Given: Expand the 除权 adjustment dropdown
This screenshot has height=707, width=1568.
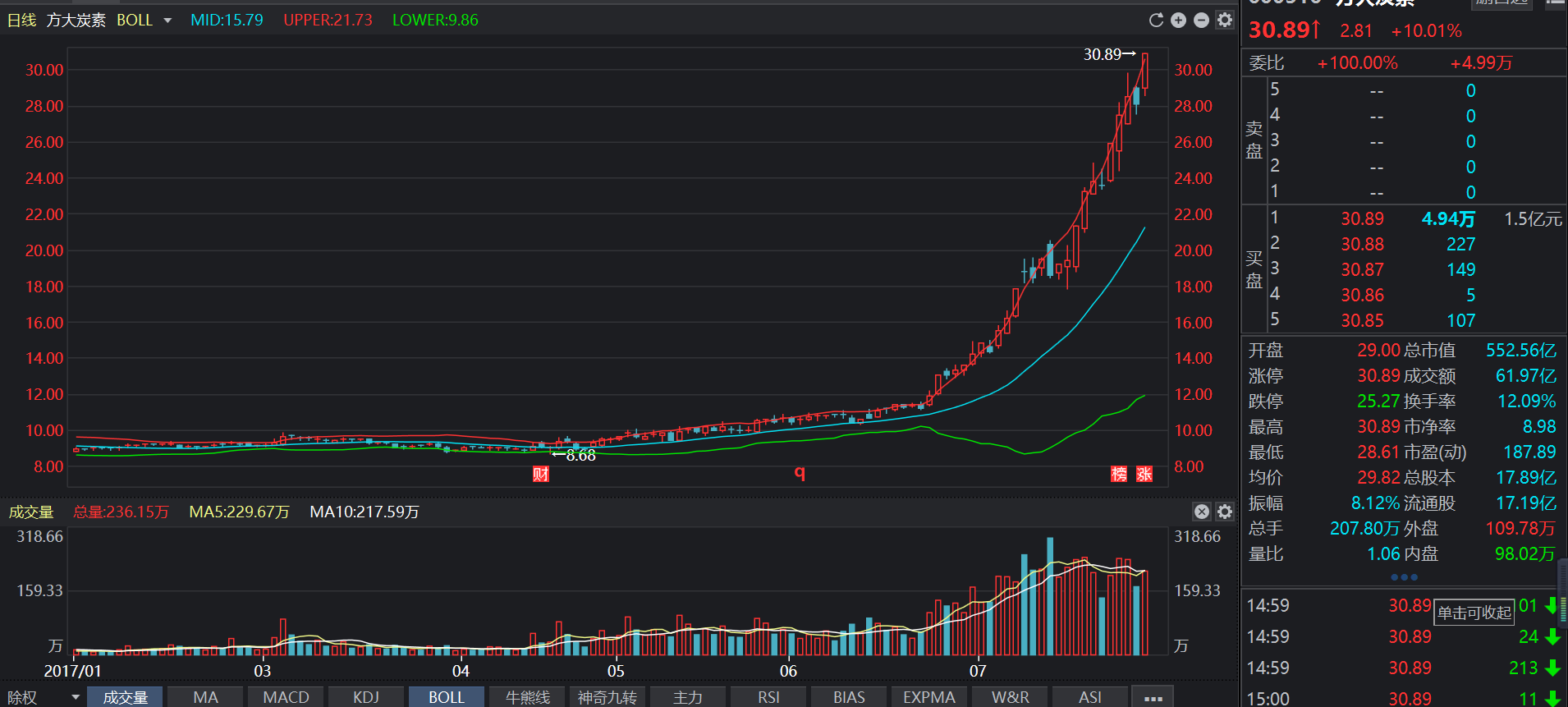Looking at the screenshot, I should [x=76, y=697].
